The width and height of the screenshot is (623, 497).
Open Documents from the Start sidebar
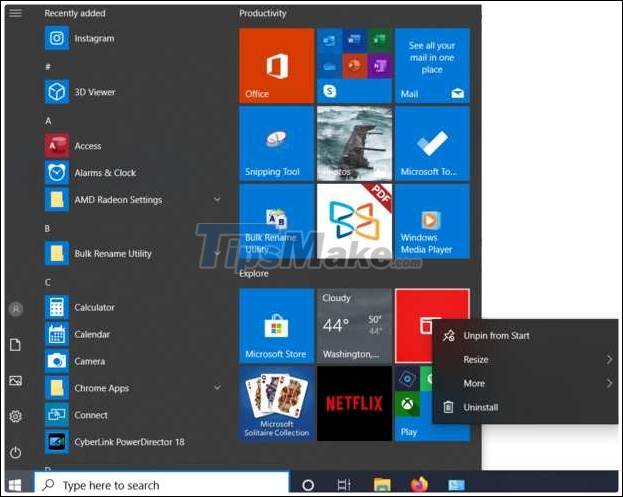15,344
